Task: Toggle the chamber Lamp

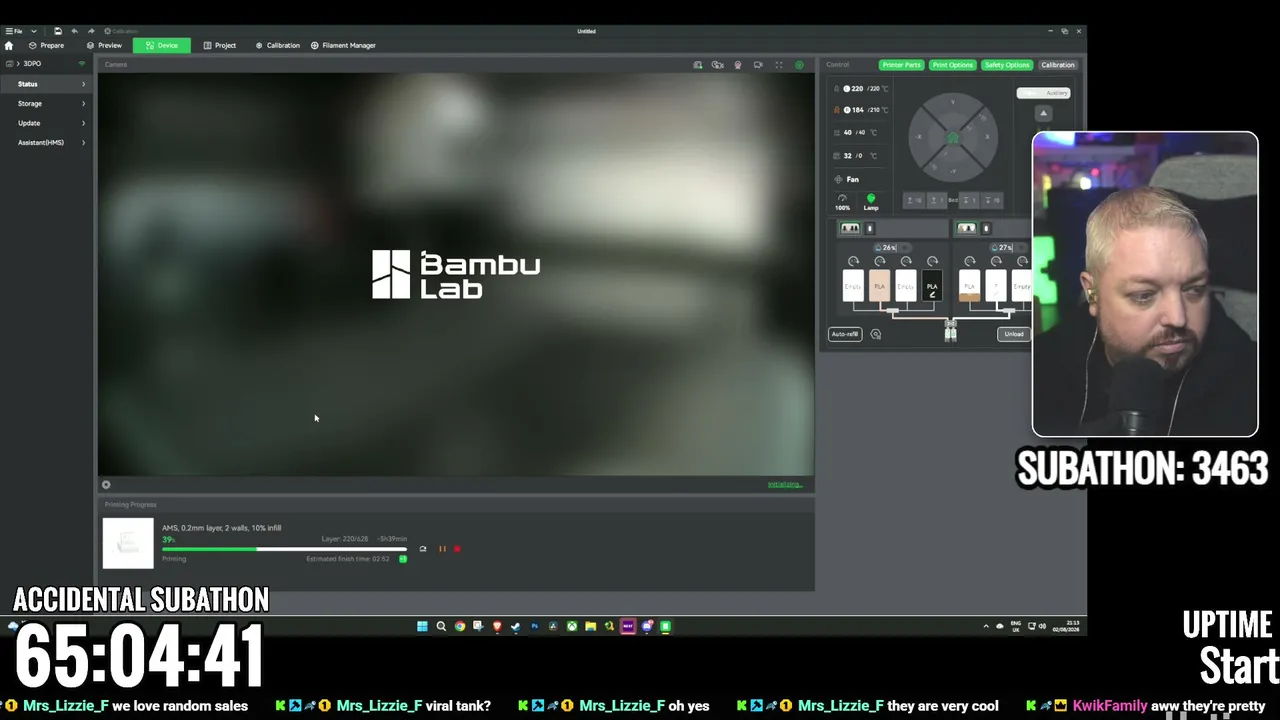Action: click(x=871, y=202)
